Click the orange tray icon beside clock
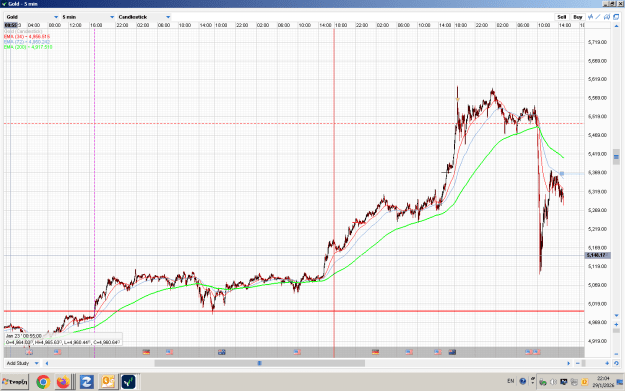This screenshot has width=625, height=391. (584, 382)
